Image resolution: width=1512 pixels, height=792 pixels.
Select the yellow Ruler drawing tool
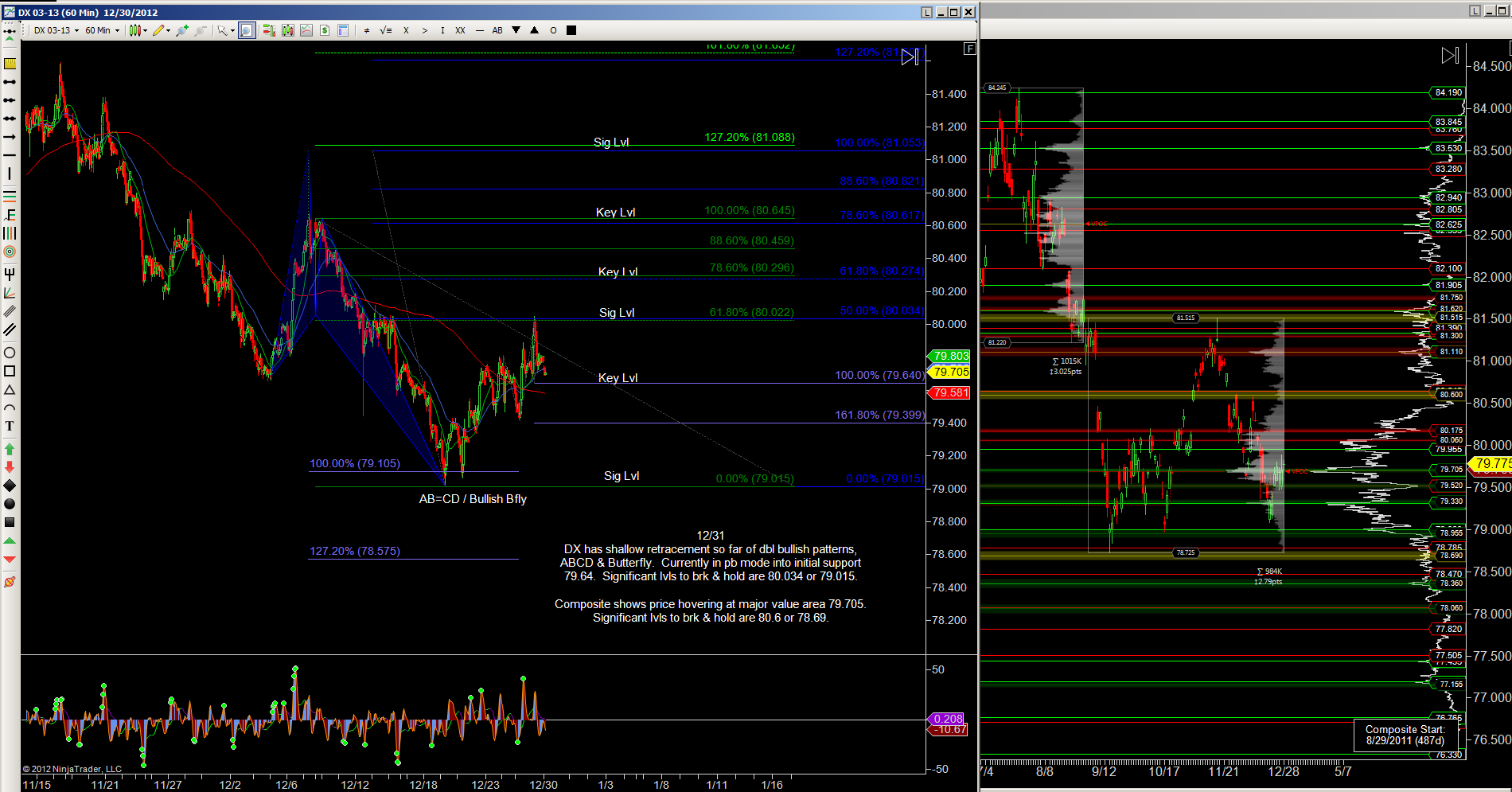[x=10, y=64]
